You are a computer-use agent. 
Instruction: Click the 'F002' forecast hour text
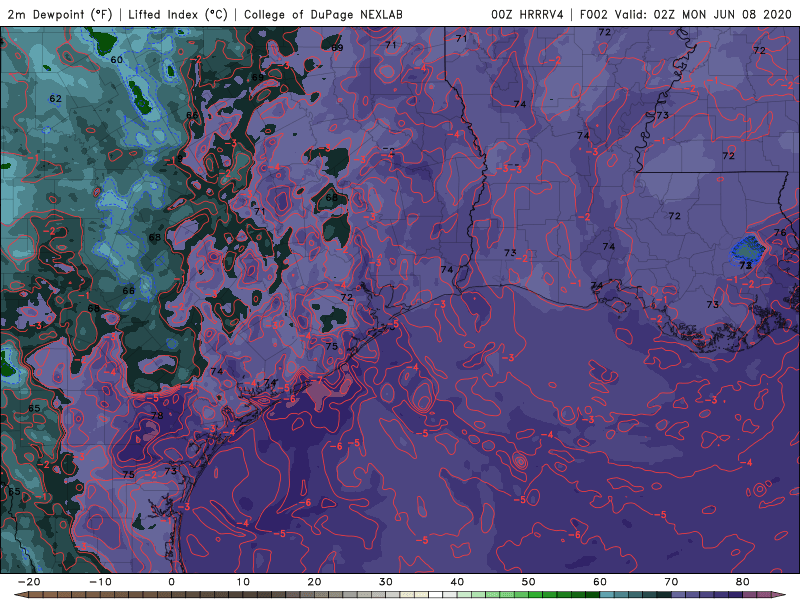[x=594, y=14]
